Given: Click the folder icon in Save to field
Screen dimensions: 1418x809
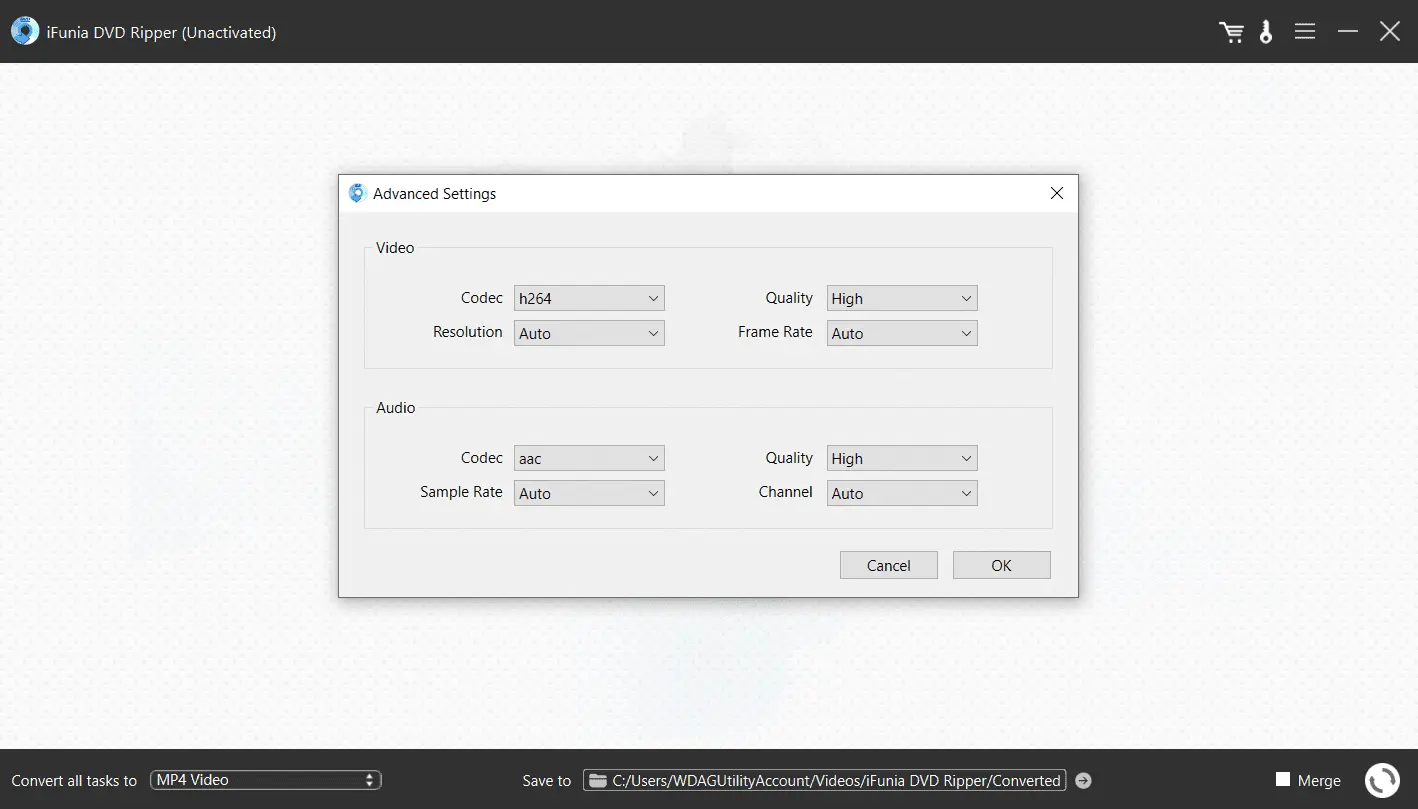Looking at the screenshot, I should 597,780.
